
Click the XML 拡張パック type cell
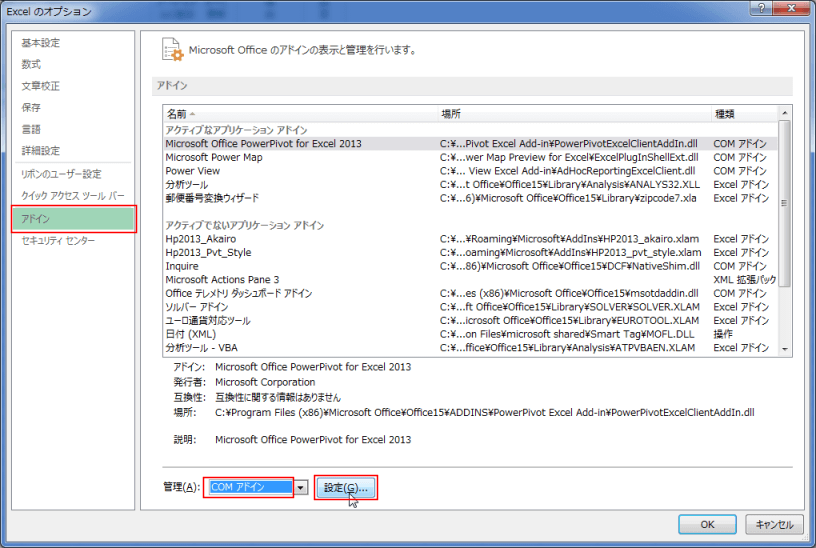(x=745, y=279)
